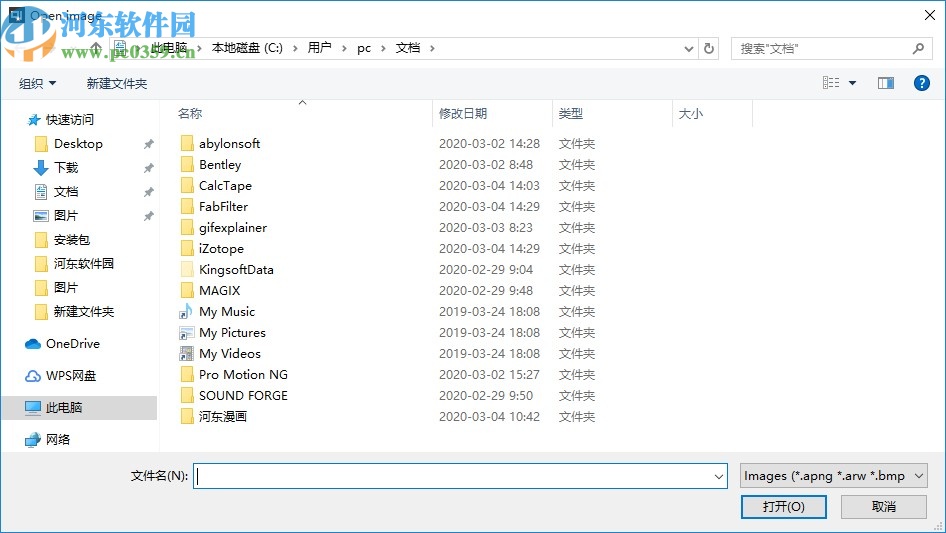The image size is (946, 533).
Task: Select WPS网盘 in the sidebar
Action: coord(71,375)
